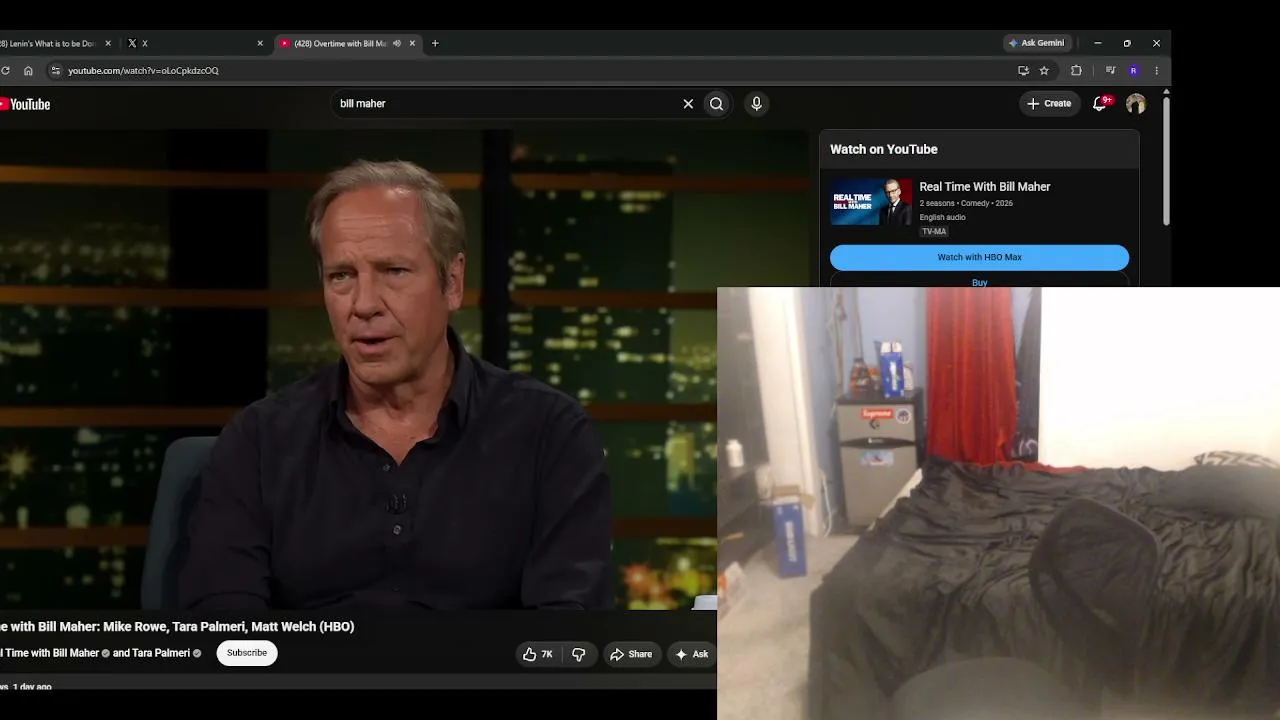Open the Real Time With Bill Maher thumbnail
This screenshot has height=720, width=1280.
871,202
